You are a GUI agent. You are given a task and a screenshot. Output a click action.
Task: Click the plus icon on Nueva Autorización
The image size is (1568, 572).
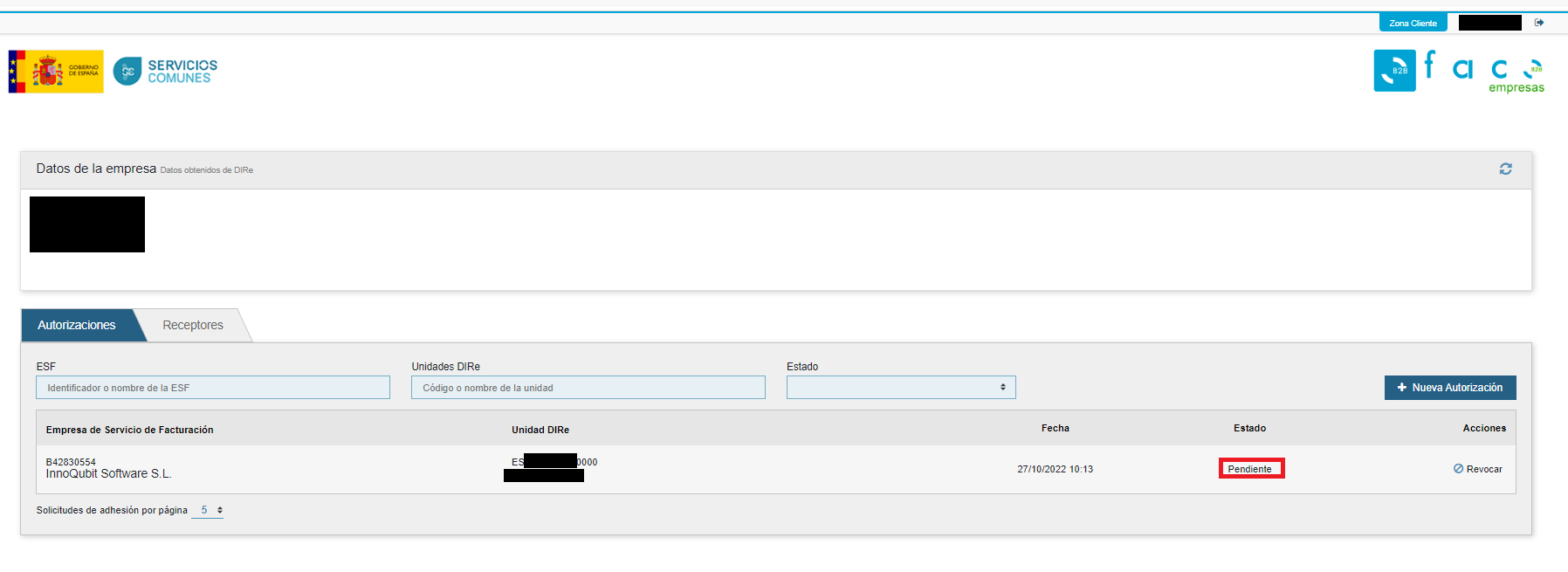1402,388
